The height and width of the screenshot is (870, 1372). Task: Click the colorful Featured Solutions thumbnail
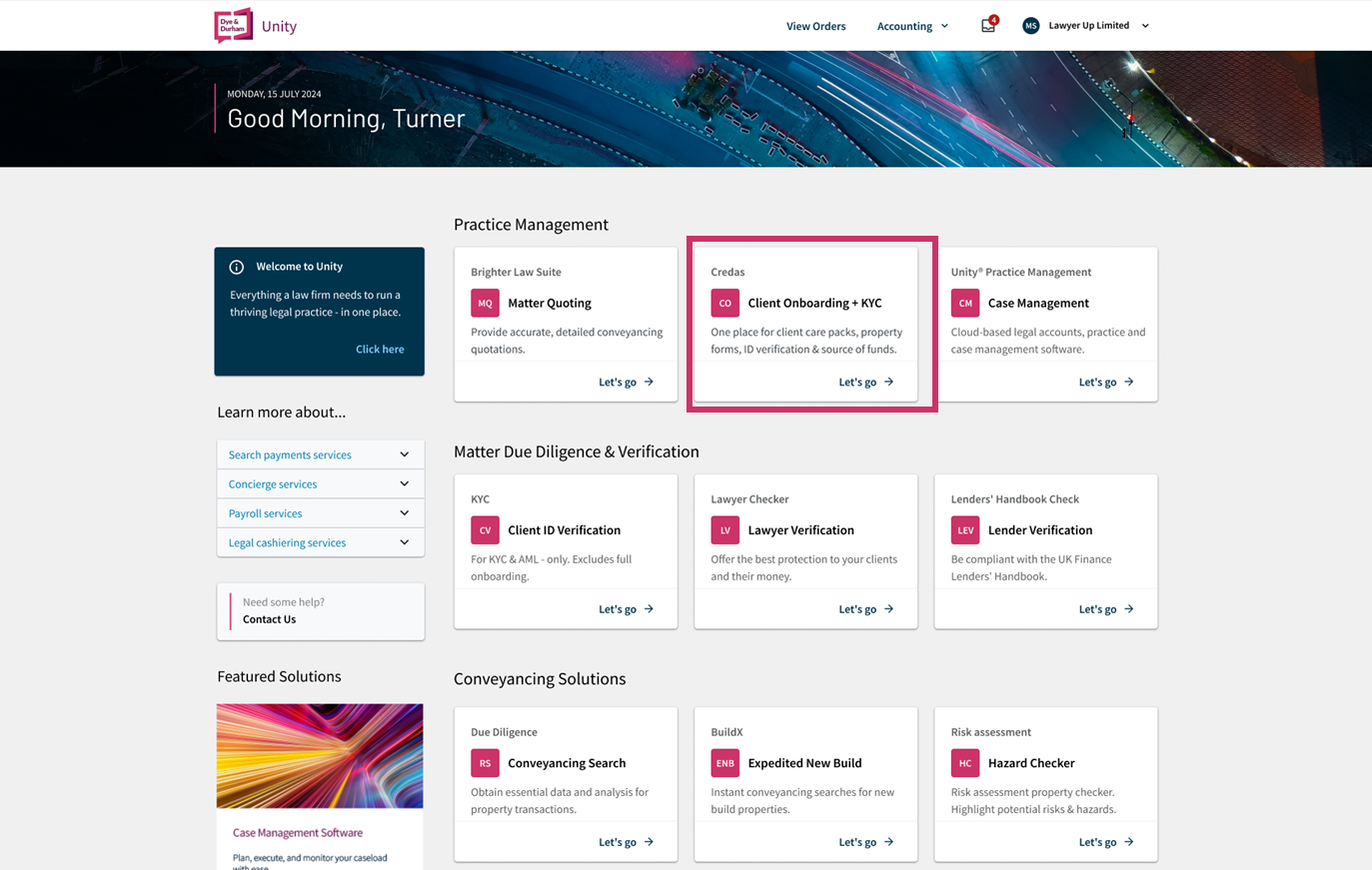point(320,756)
